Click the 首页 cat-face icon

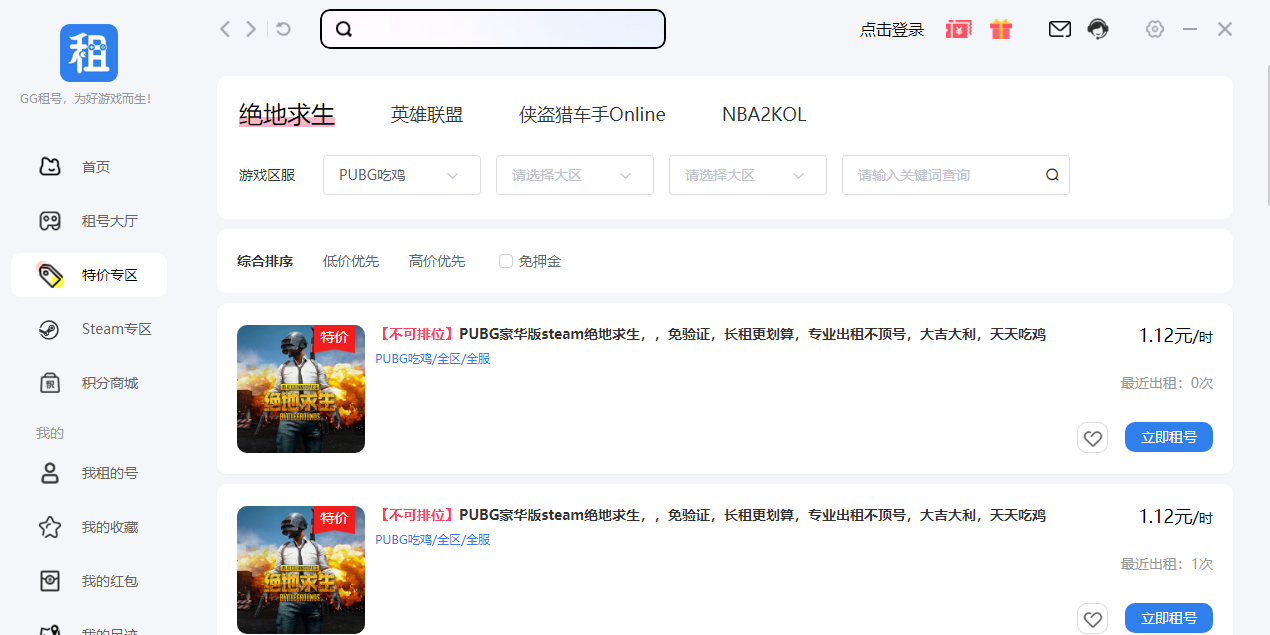[x=50, y=167]
